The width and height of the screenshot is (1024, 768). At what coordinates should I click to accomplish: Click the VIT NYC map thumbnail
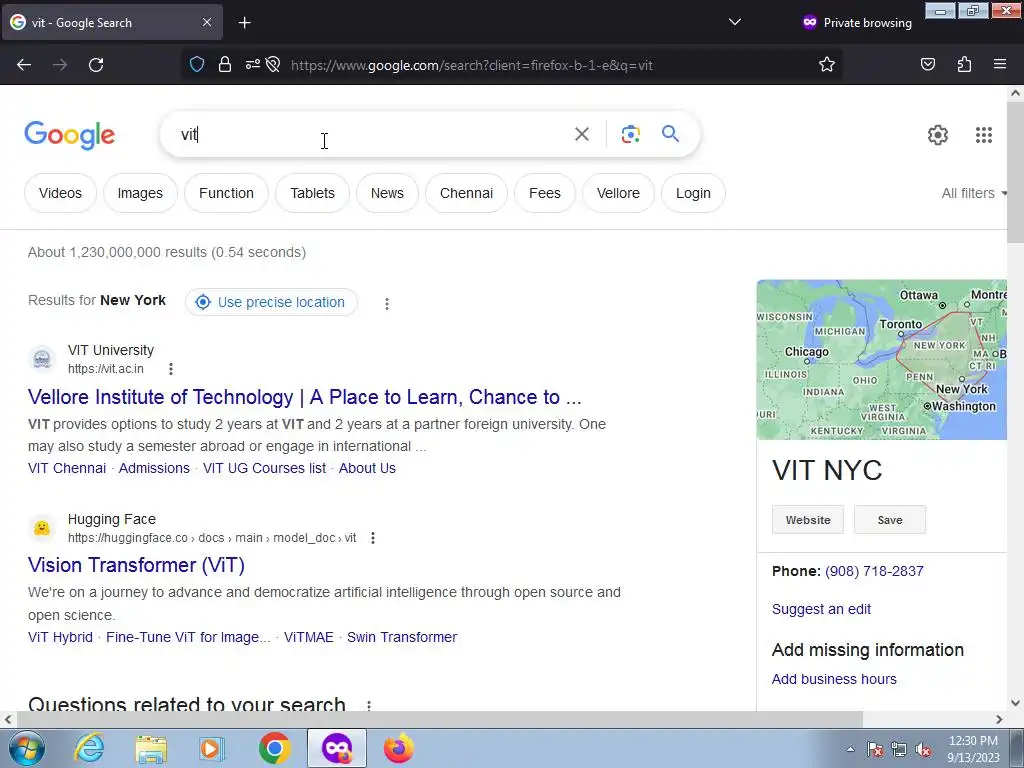point(882,360)
